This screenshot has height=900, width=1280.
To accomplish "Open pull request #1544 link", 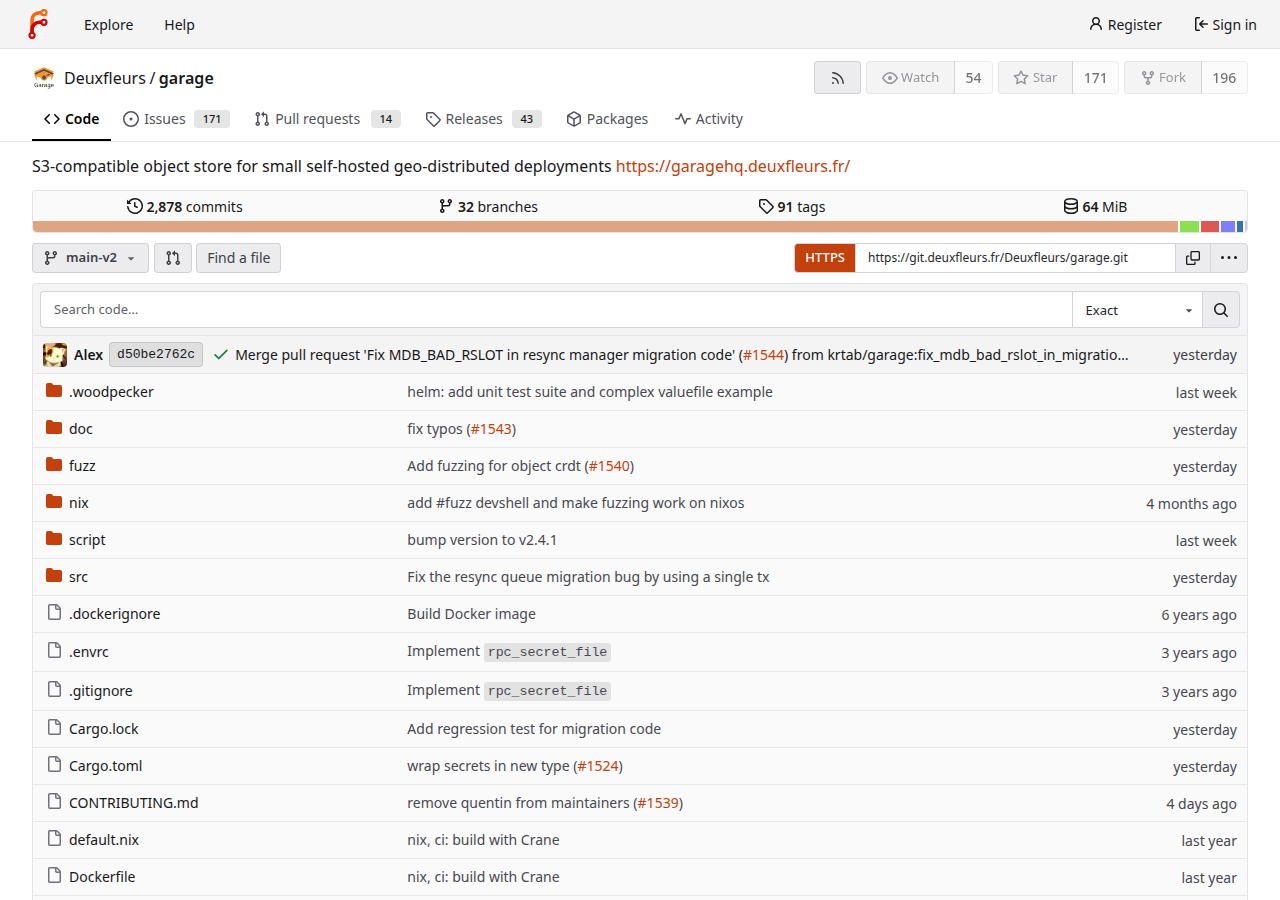I will [x=764, y=355].
